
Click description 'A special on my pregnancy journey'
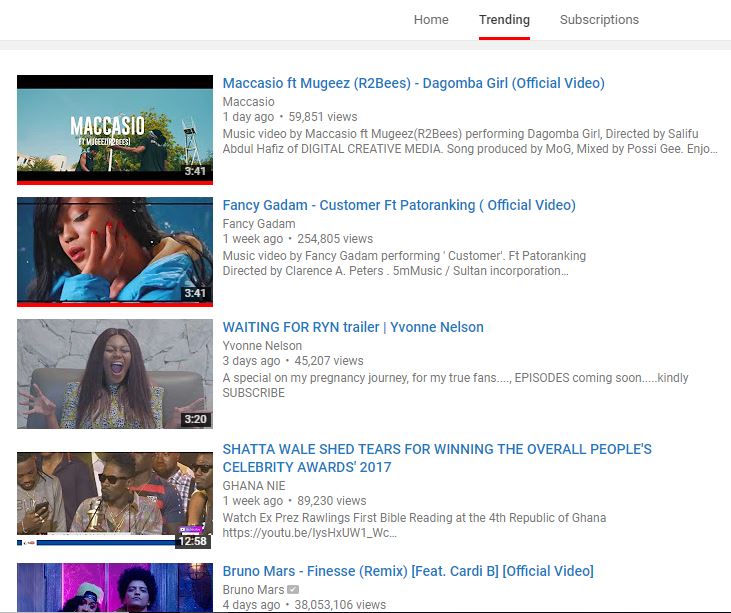pos(455,385)
